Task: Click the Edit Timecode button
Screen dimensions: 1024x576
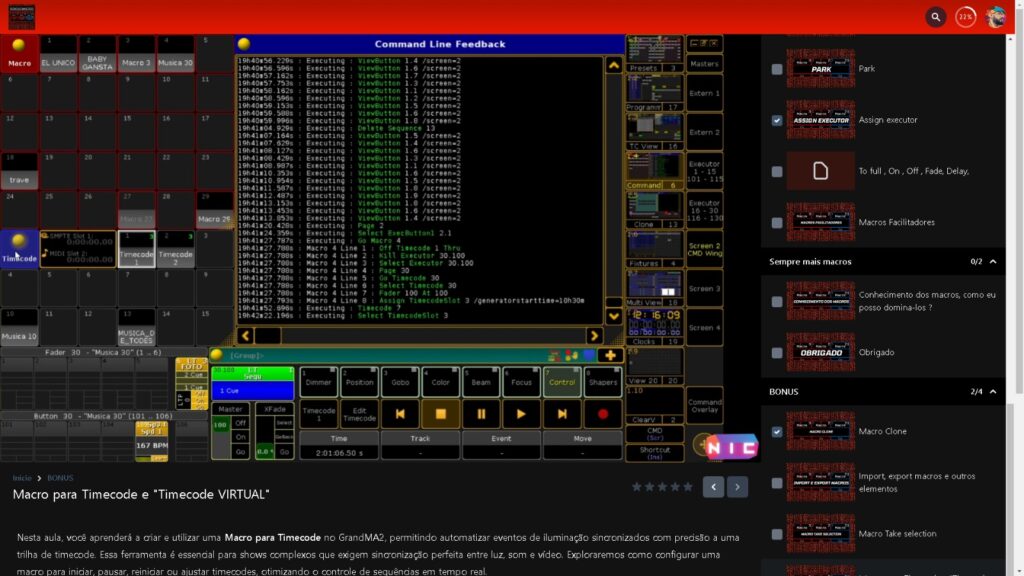Action: coord(359,413)
